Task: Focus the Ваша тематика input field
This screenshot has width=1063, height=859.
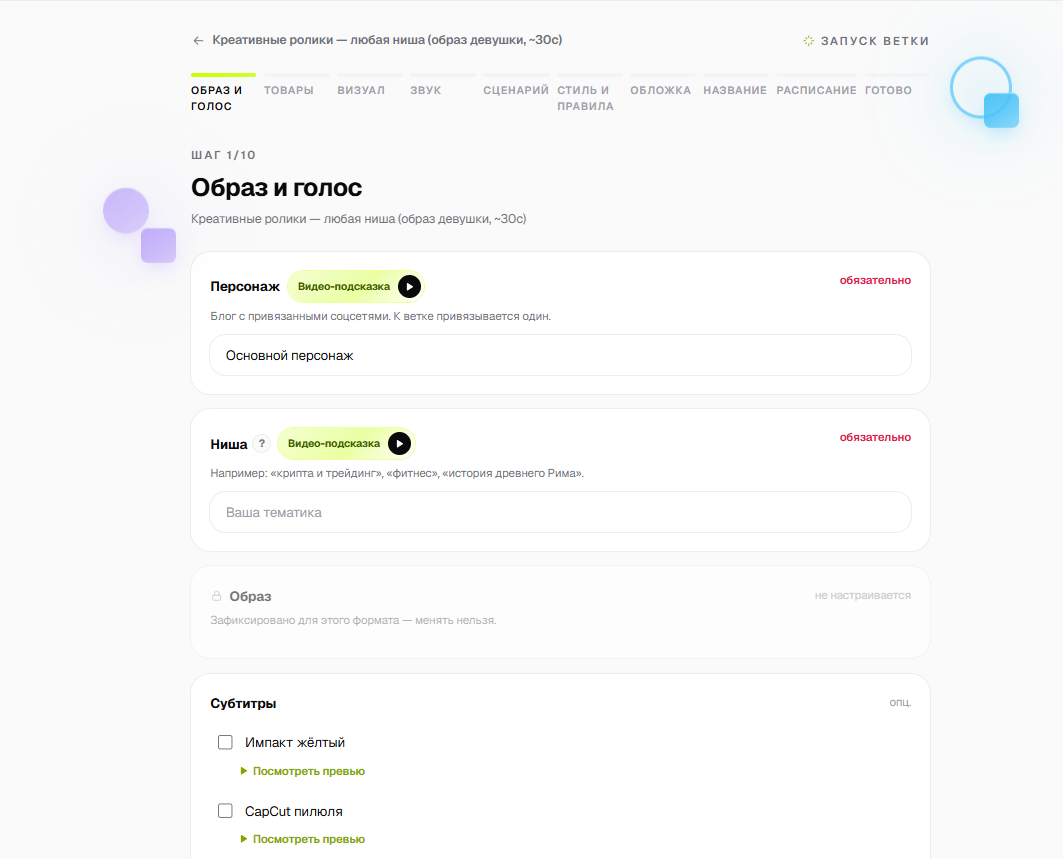Action: pos(560,513)
